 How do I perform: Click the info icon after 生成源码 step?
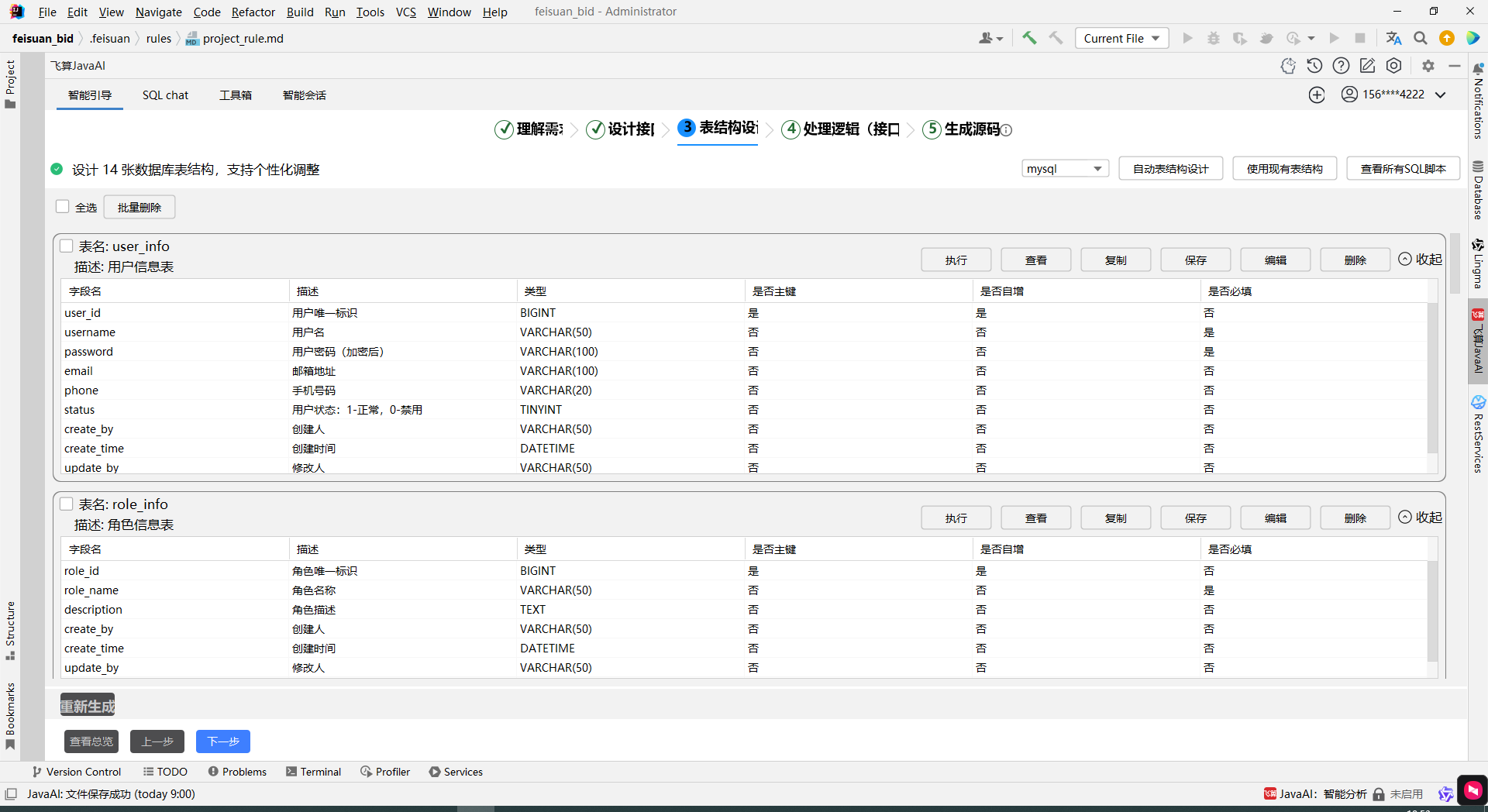coord(1006,130)
